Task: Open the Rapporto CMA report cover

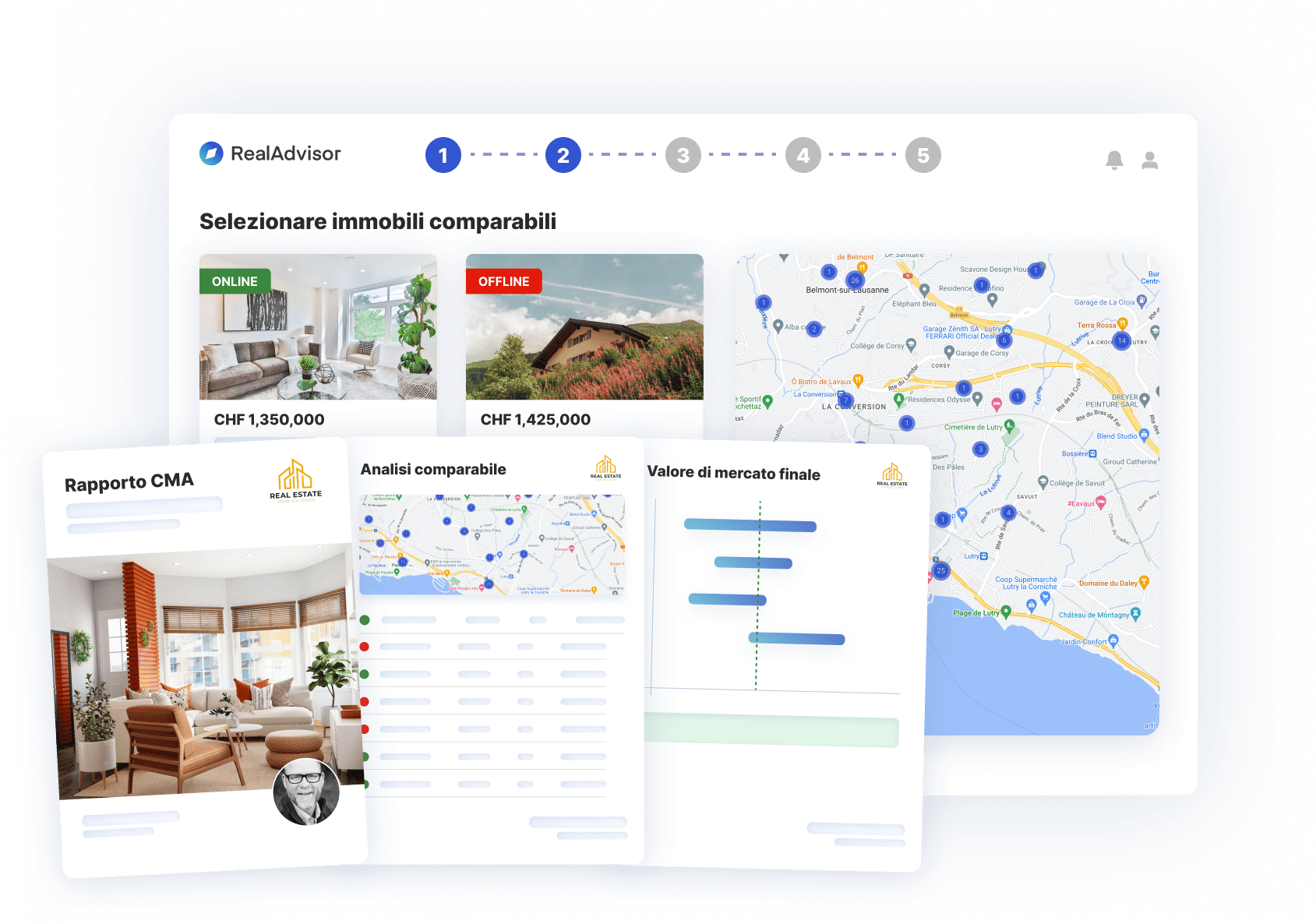Action: point(206,658)
